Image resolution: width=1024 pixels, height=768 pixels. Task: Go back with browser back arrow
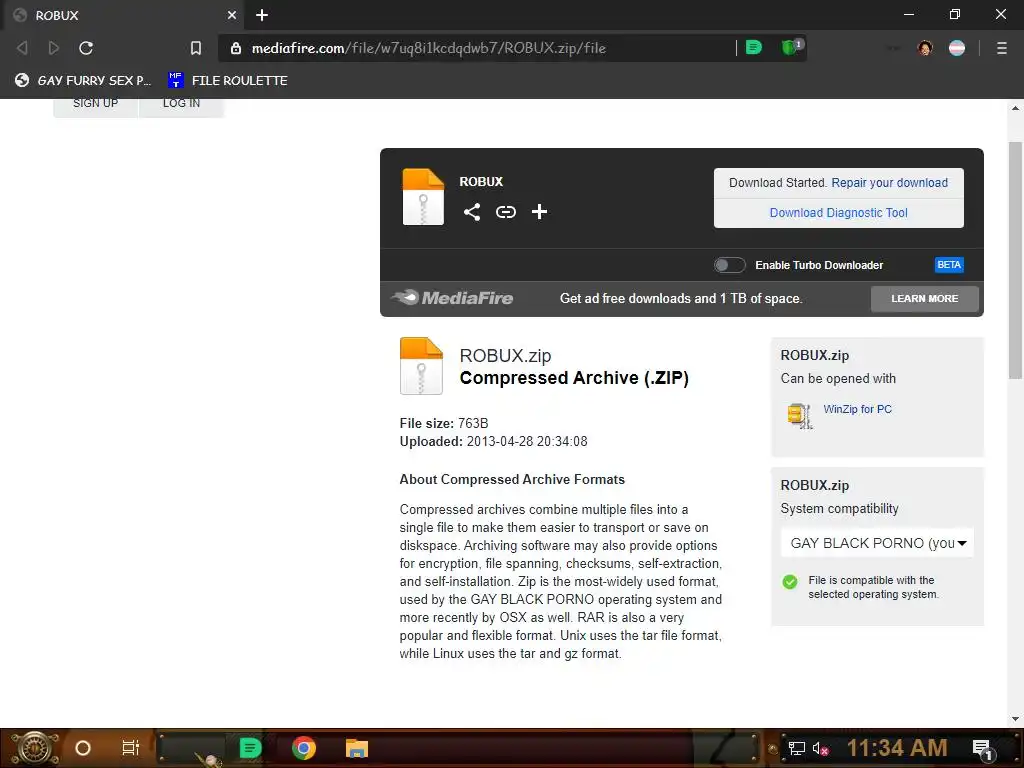[22, 48]
